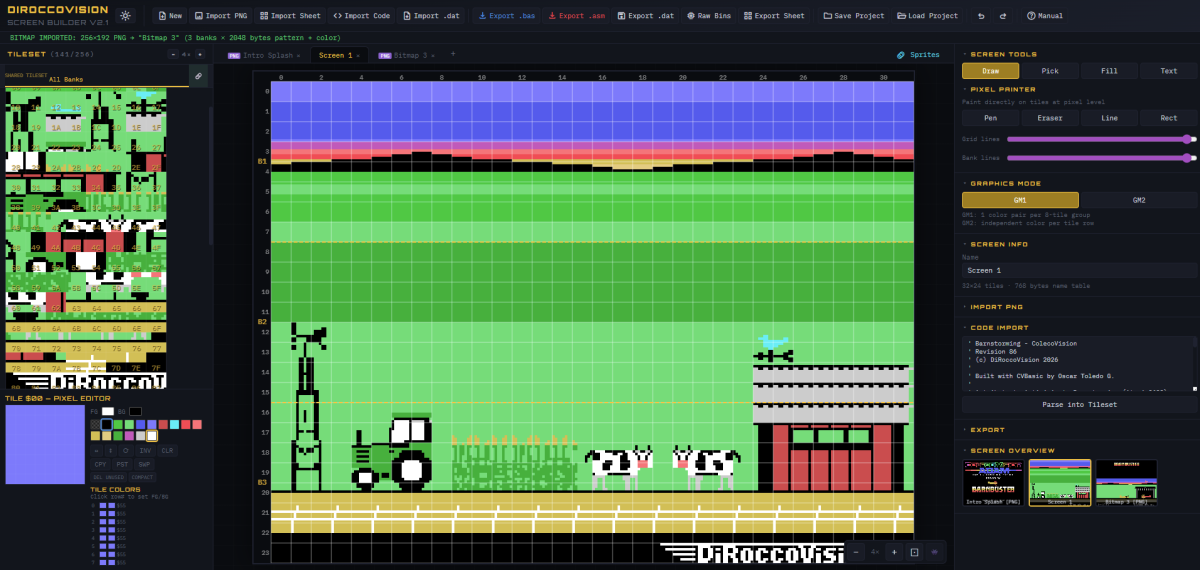Click the undo arrow icon

(x=980, y=16)
